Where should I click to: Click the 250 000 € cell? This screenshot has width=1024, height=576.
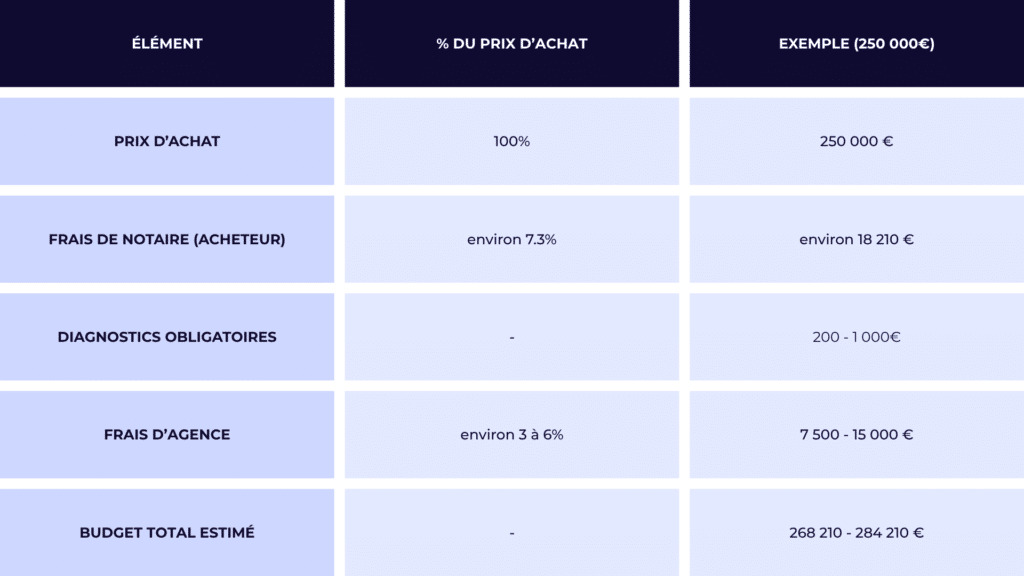(857, 141)
